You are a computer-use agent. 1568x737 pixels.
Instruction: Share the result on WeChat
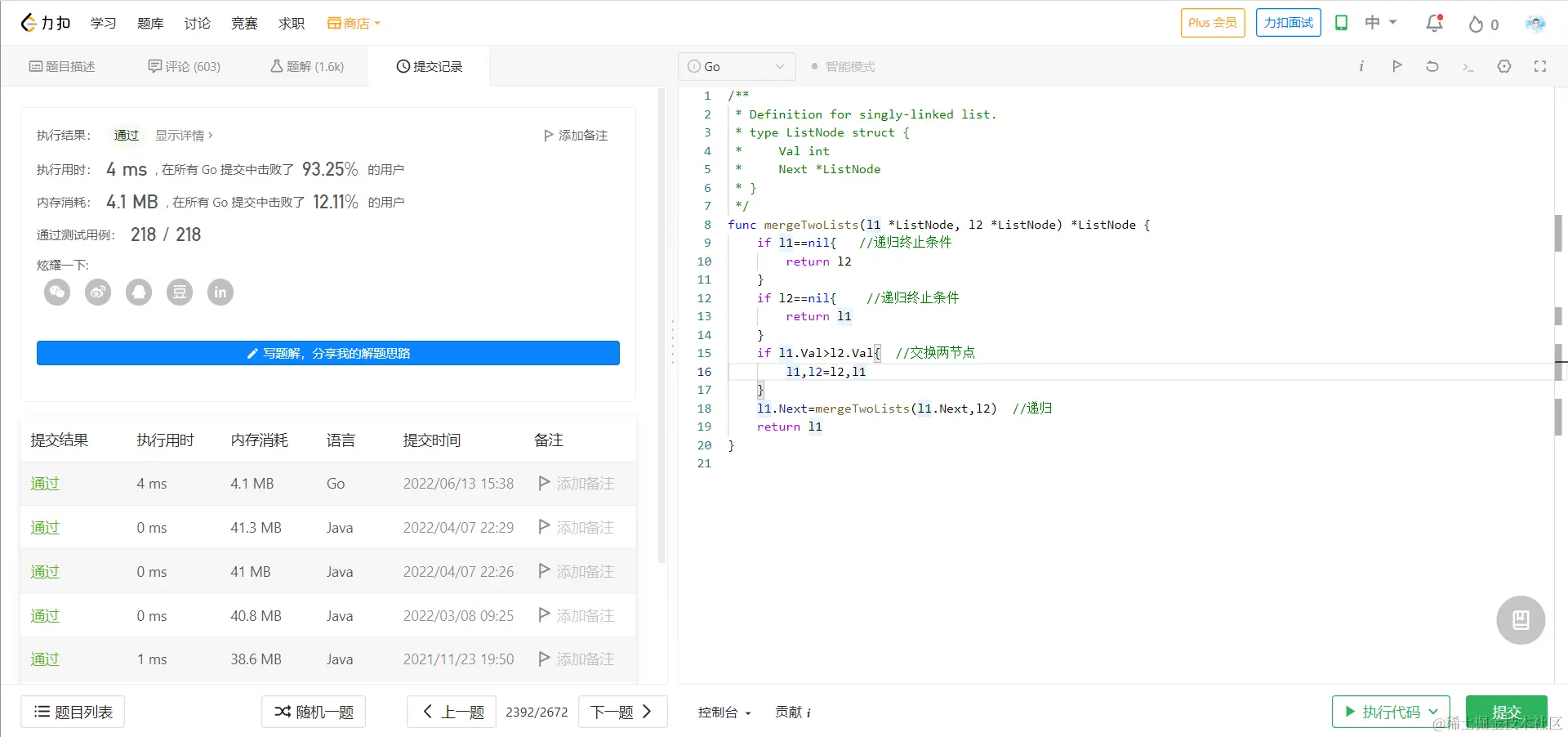click(57, 292)
